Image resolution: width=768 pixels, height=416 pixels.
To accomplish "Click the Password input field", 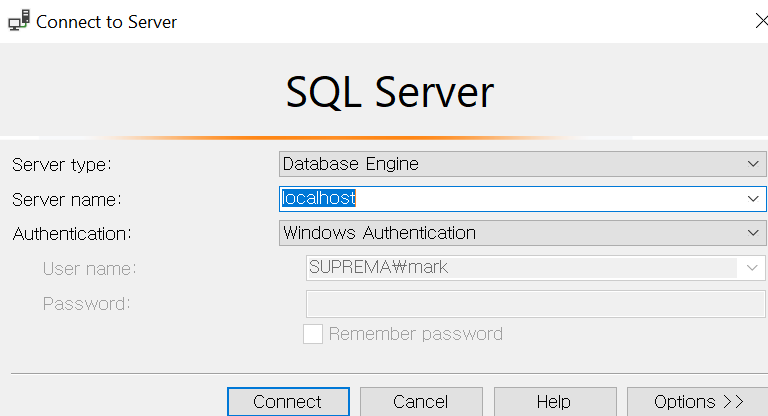I will 535,304.
